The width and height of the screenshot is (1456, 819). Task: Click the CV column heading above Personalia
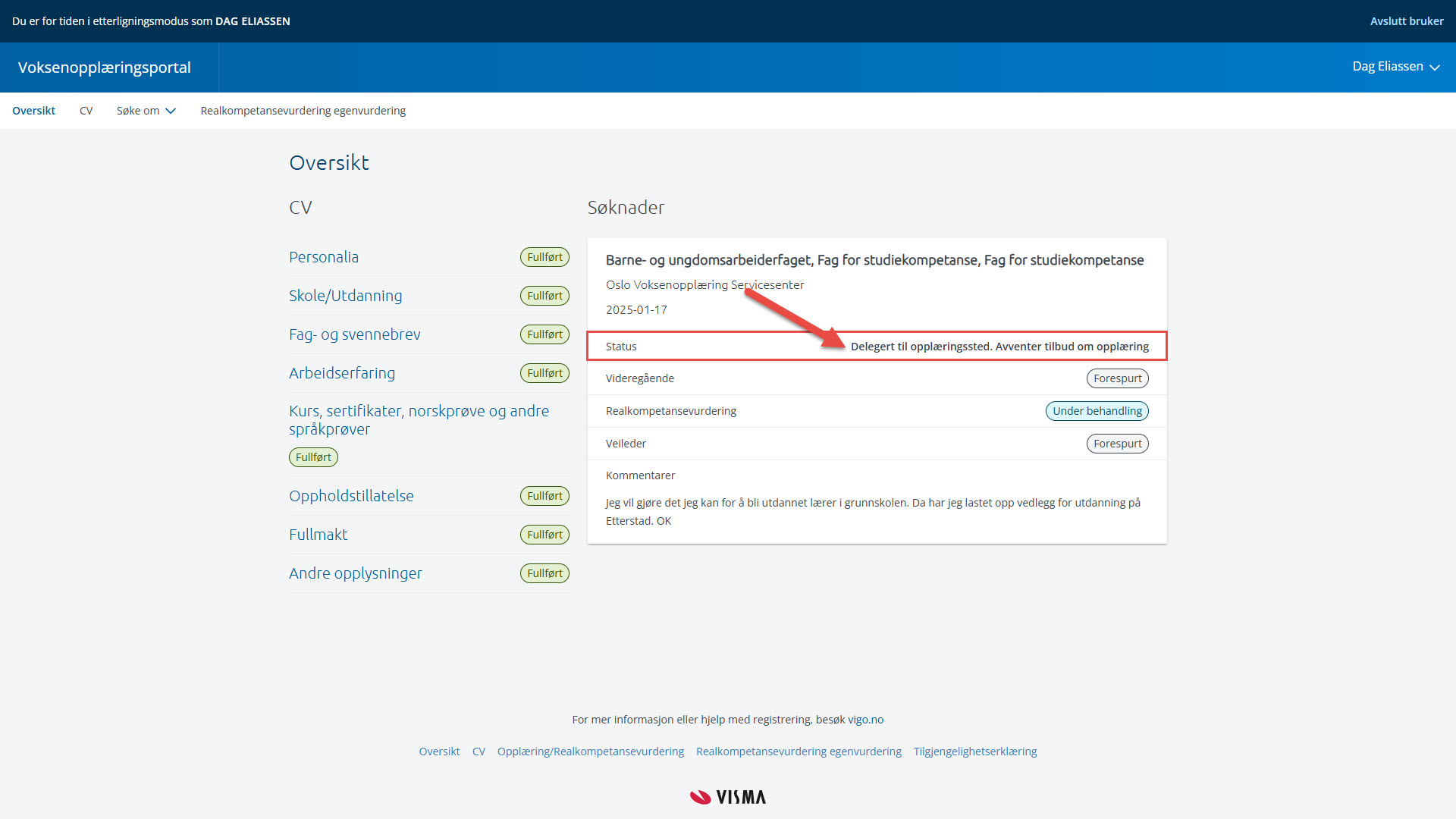300,208
